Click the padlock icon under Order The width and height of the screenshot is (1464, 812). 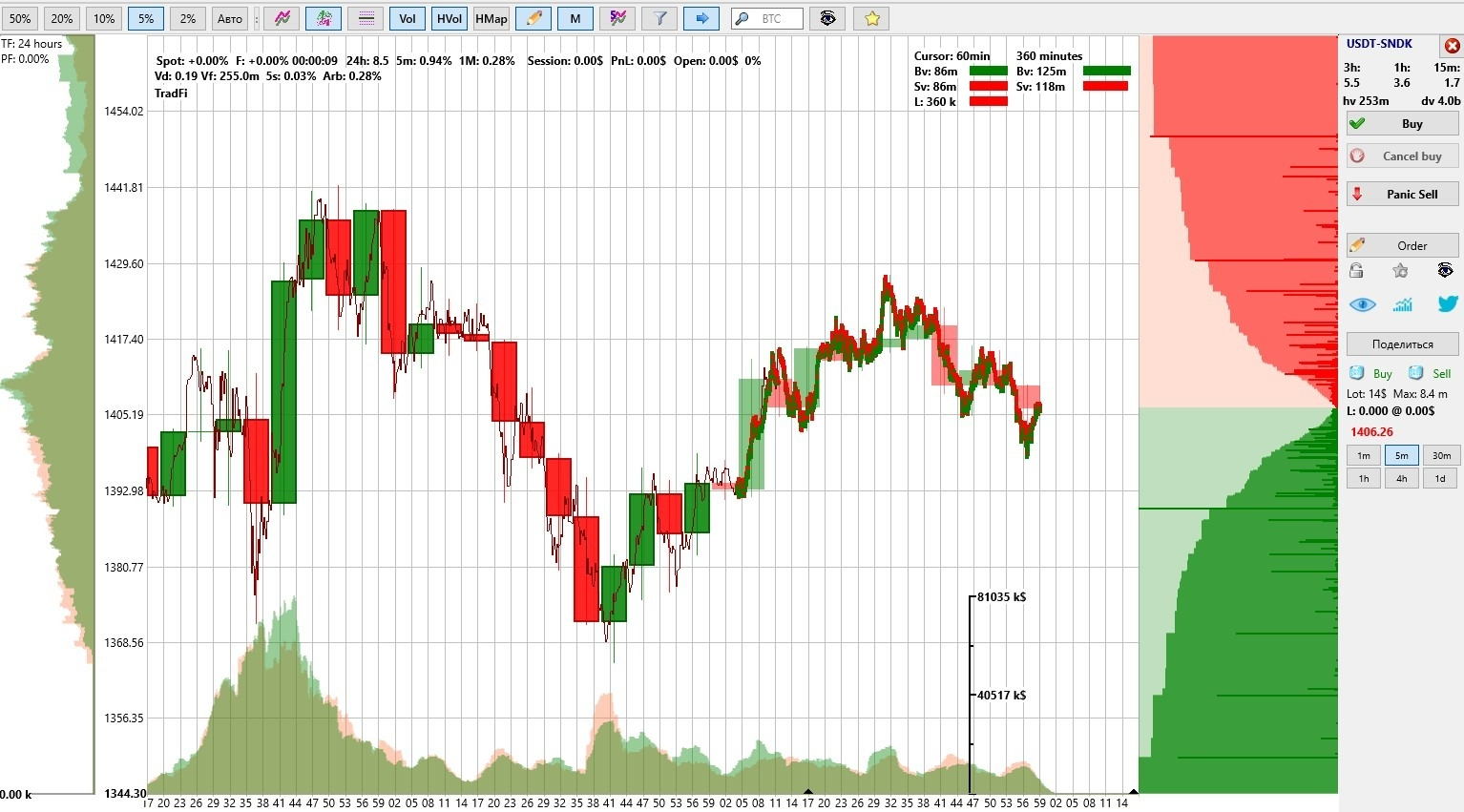[x=1356, y=271]
